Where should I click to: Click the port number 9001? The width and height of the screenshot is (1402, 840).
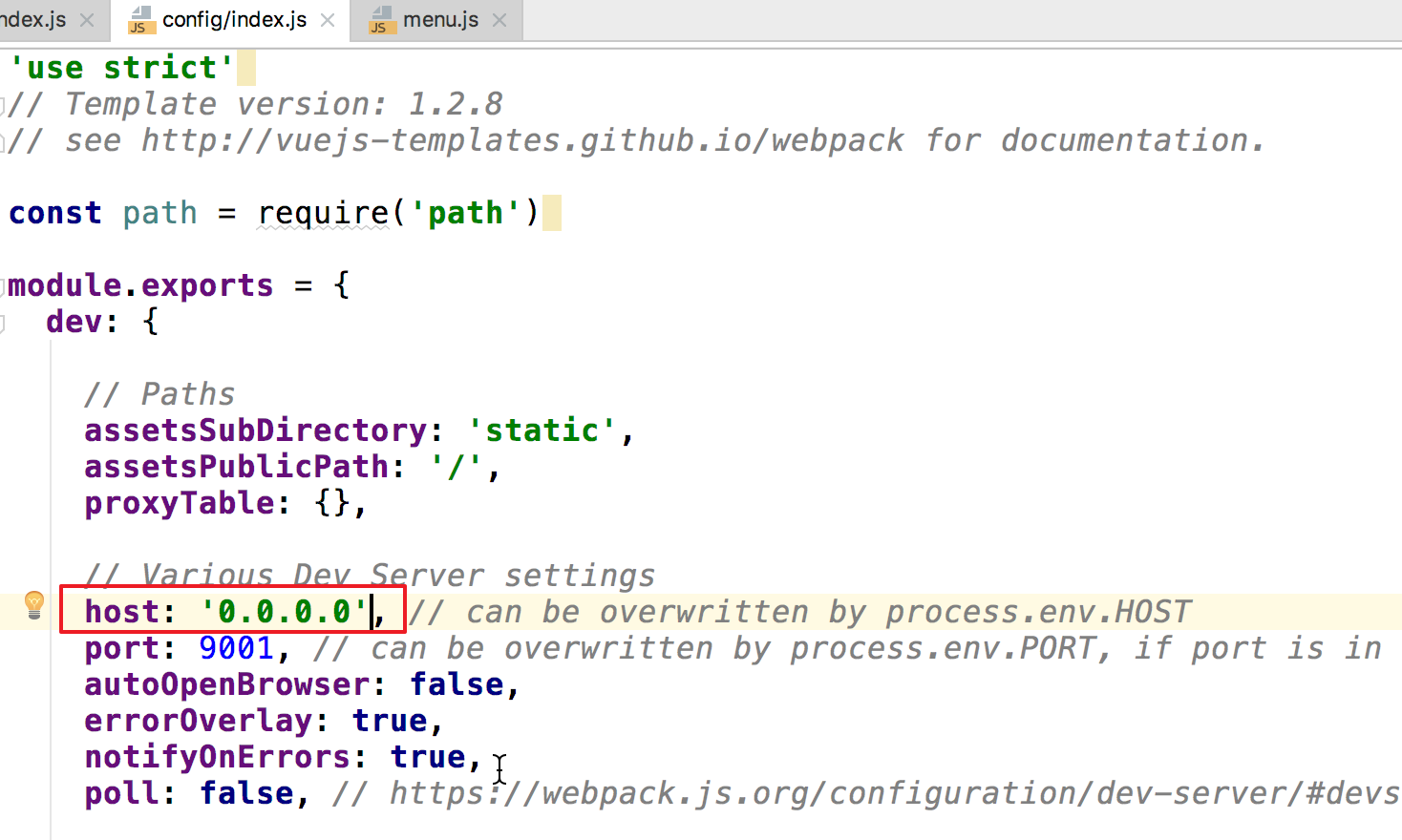pos(236,648)
